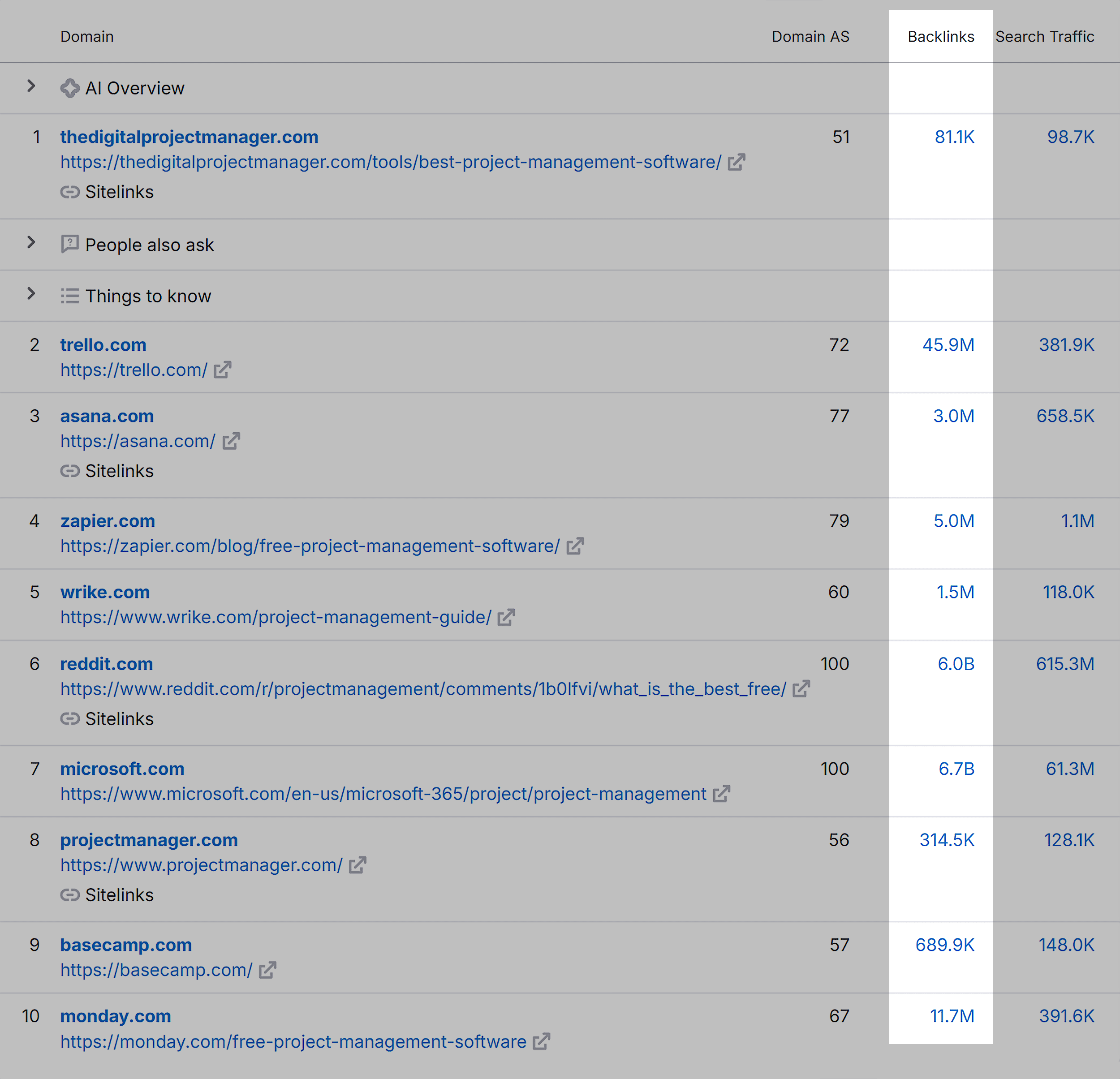Click Sitelinks icon under reddit.com
This screenshot has height=1079, width=1120.
point(70,718)
